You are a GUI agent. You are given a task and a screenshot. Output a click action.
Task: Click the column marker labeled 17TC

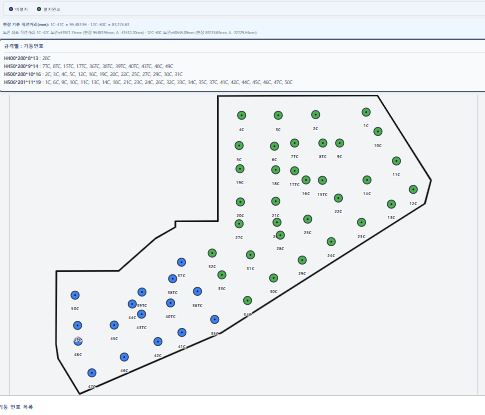click(294, 171)
